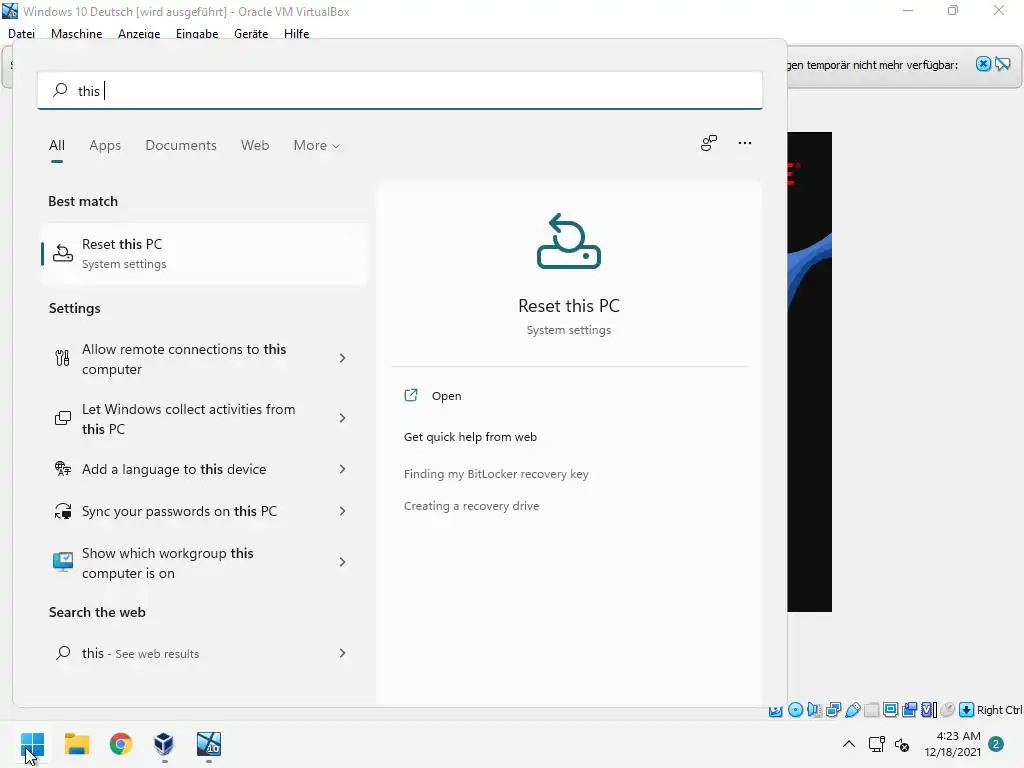Open the Hilfe menu in VirtualBox
Viewport: 1024px width, 768px height.
(296, 33)
